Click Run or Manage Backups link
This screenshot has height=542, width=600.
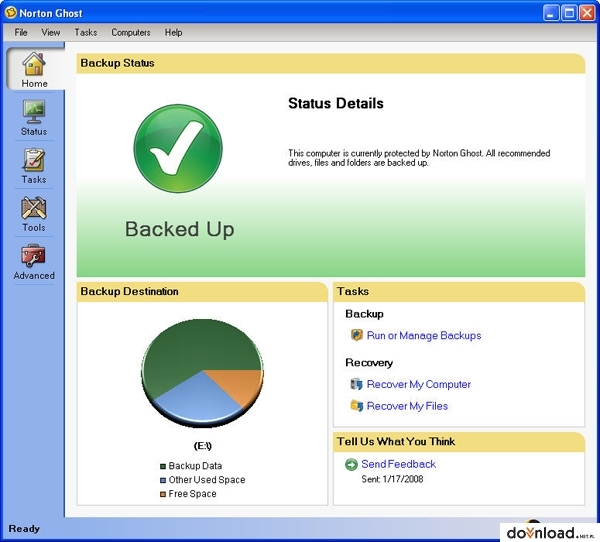coord(424,335)
